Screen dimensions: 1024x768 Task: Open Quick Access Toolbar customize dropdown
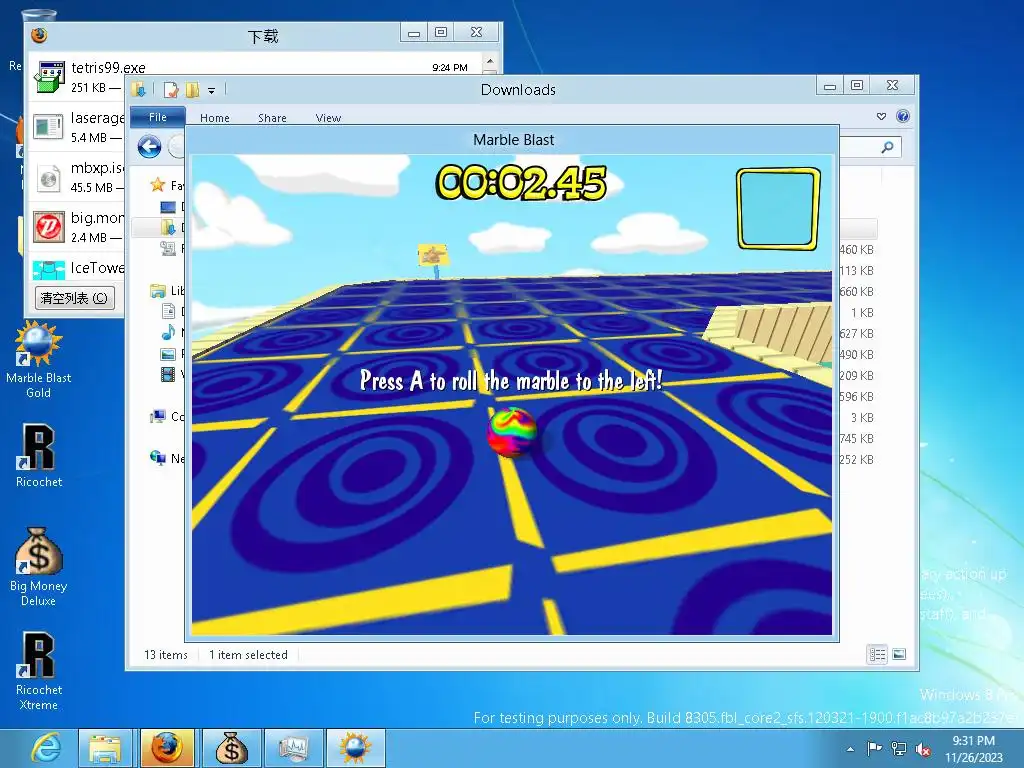click(212, 91)
